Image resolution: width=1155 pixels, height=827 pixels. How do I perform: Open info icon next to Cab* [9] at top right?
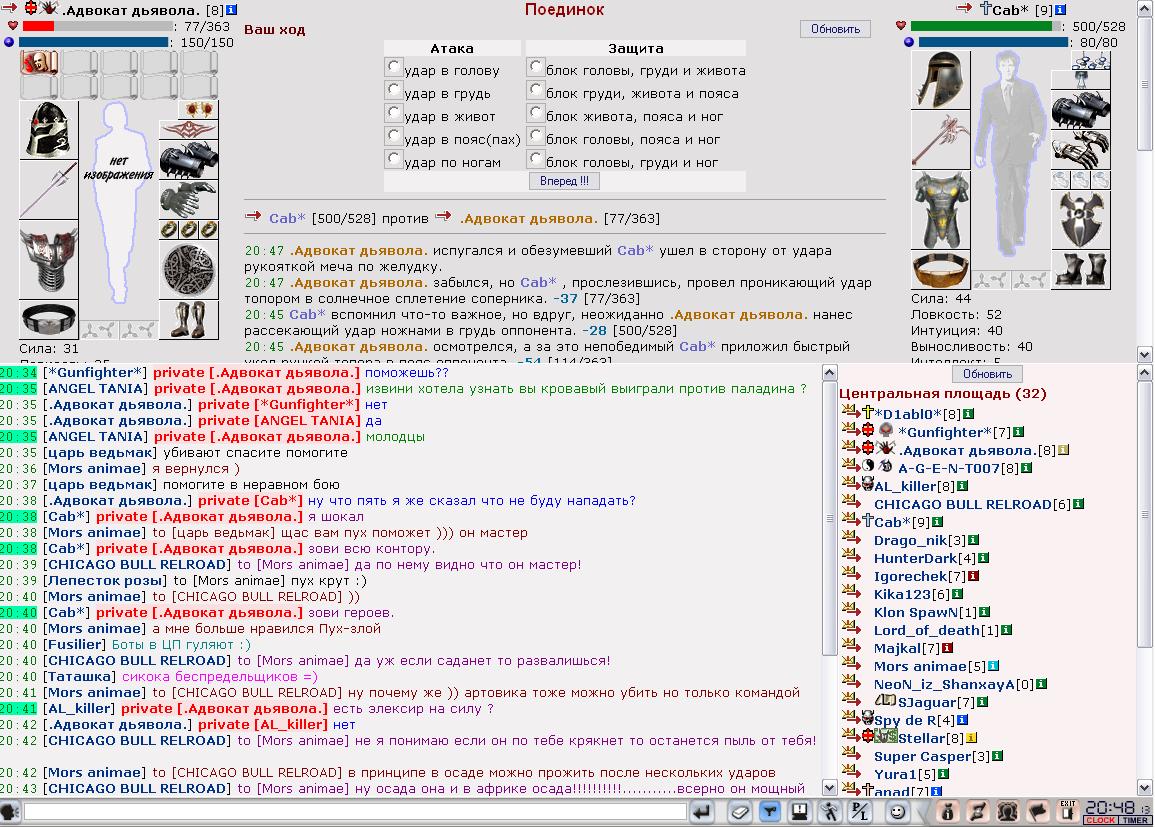pyautogui.click(x=1061, y=10)
